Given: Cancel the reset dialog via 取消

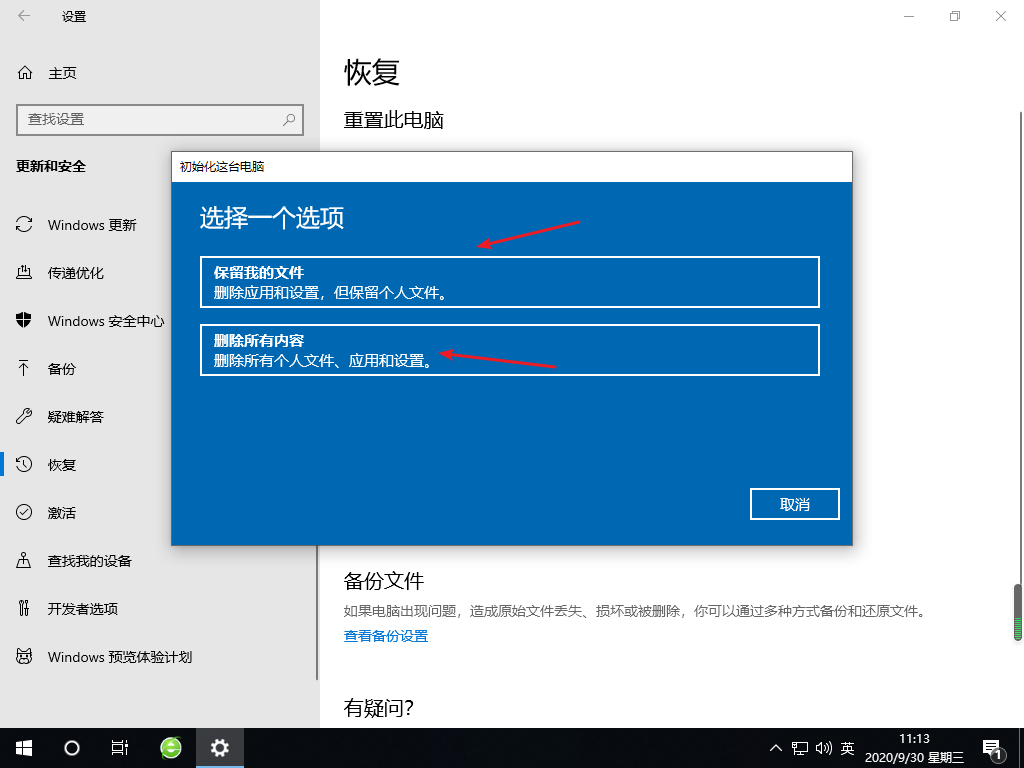Looking at the screenshot, I should click(794, 504).
